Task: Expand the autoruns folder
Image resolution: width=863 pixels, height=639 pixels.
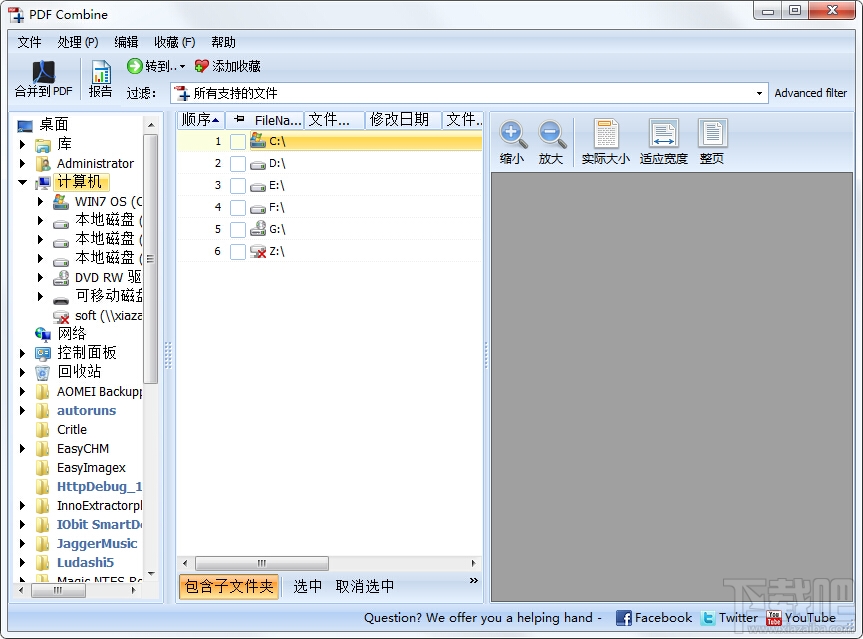Action: point(22,411)
